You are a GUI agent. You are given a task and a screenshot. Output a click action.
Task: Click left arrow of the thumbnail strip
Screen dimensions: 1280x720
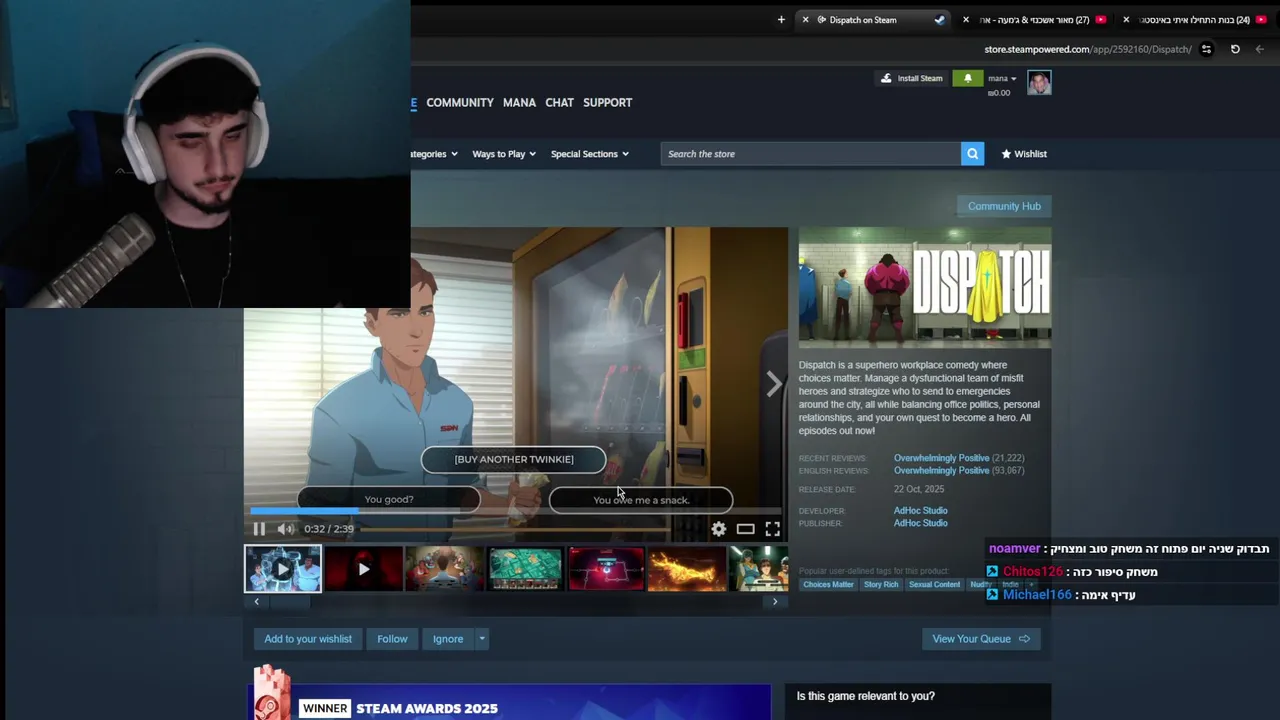pos(256,602)
